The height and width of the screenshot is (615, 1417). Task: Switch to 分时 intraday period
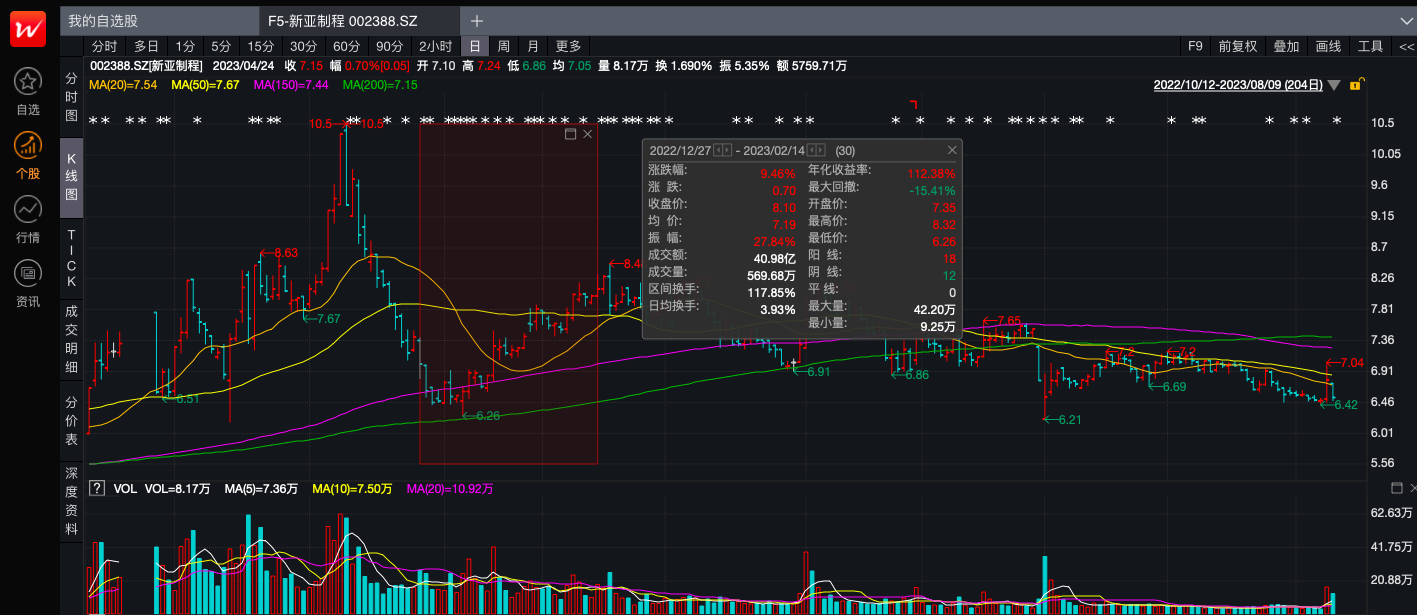click(104, 47)
